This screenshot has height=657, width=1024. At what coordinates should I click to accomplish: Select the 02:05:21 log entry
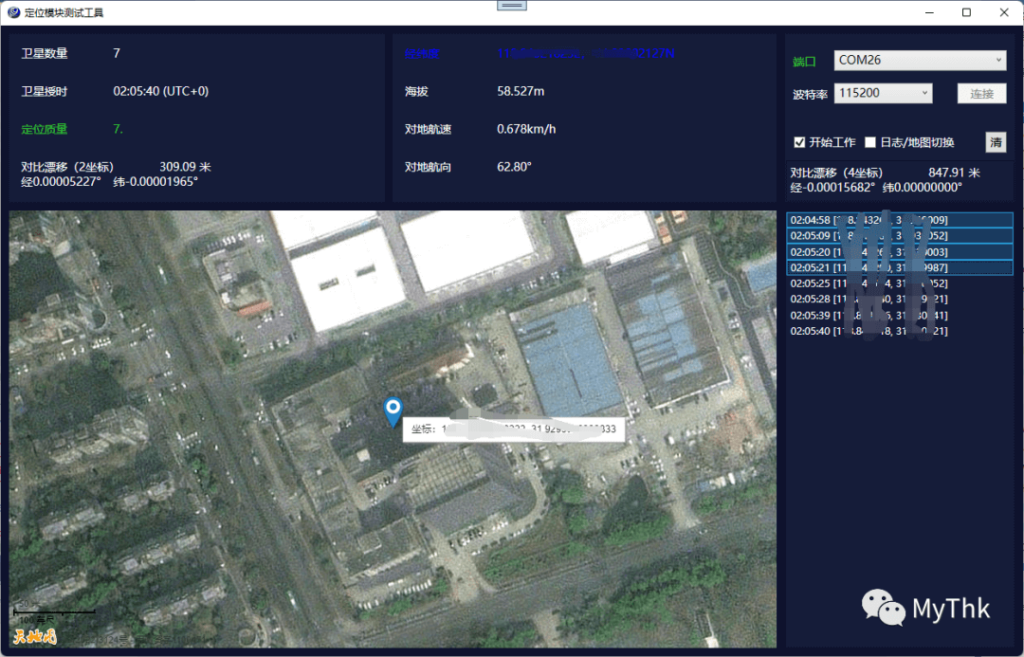tap(899, 268)
